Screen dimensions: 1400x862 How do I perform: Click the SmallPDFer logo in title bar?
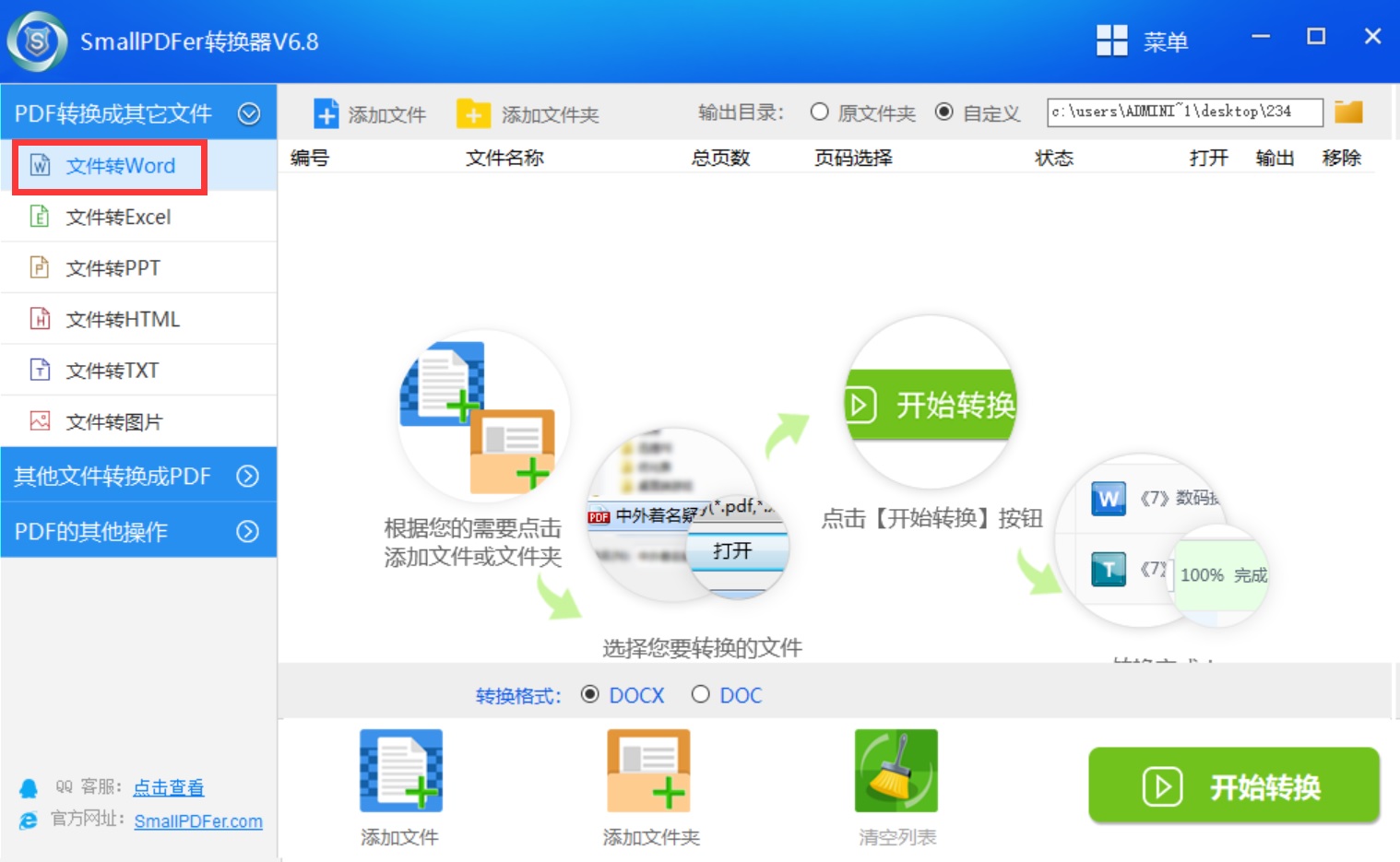tap(37, 41)
